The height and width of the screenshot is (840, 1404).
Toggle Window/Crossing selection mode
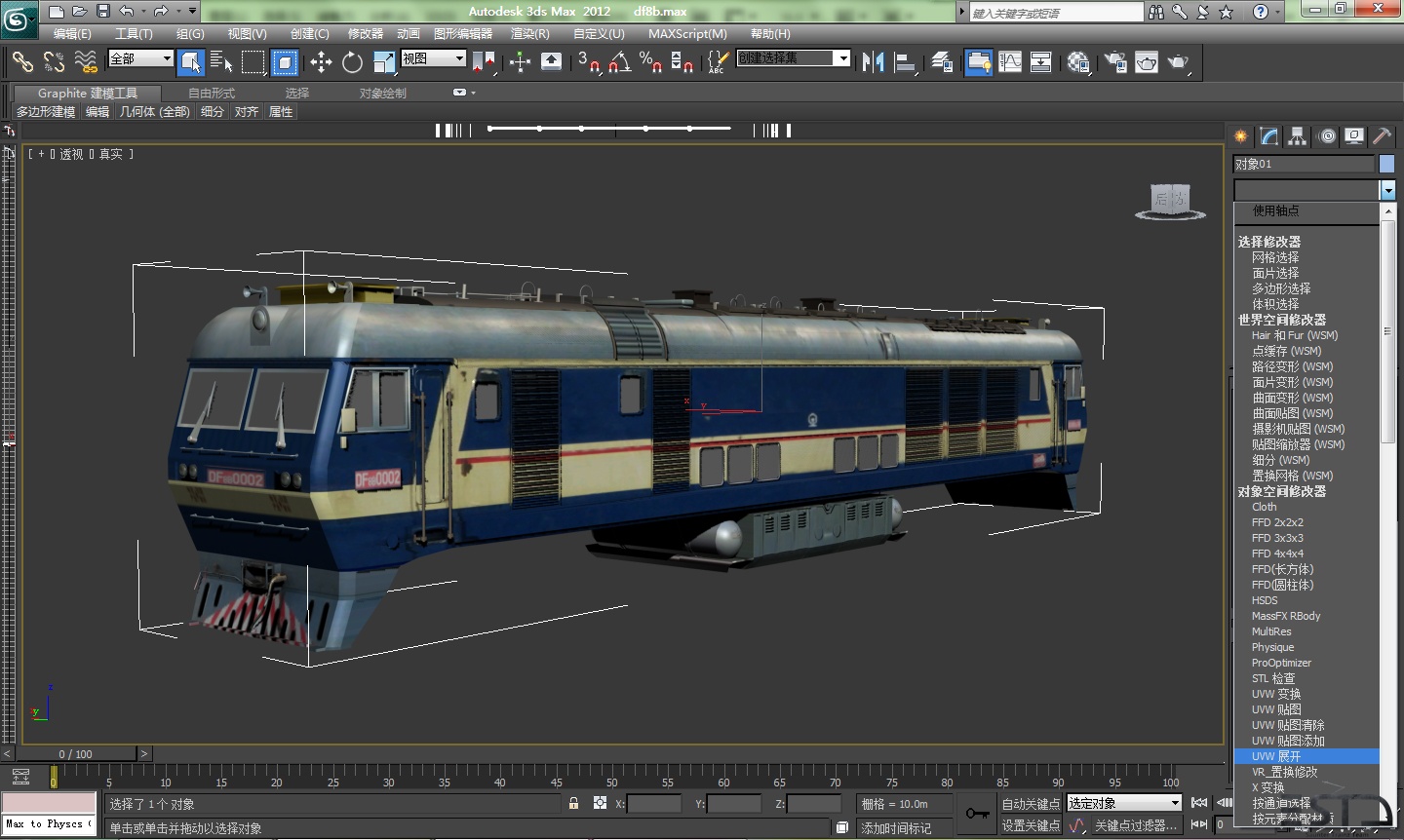[x=285, y=62]
